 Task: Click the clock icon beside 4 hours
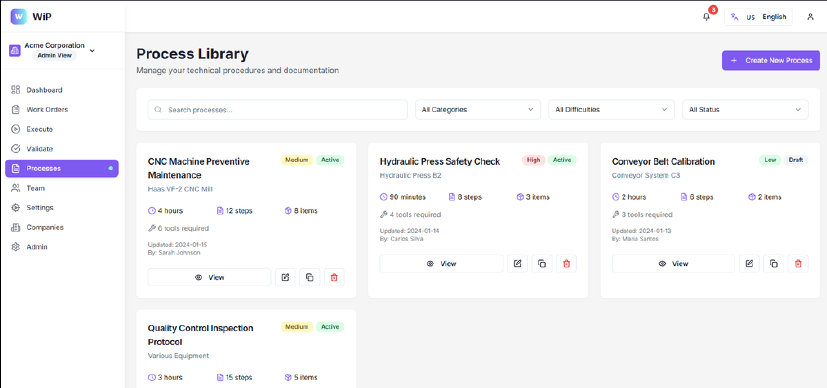click(152, 211)
